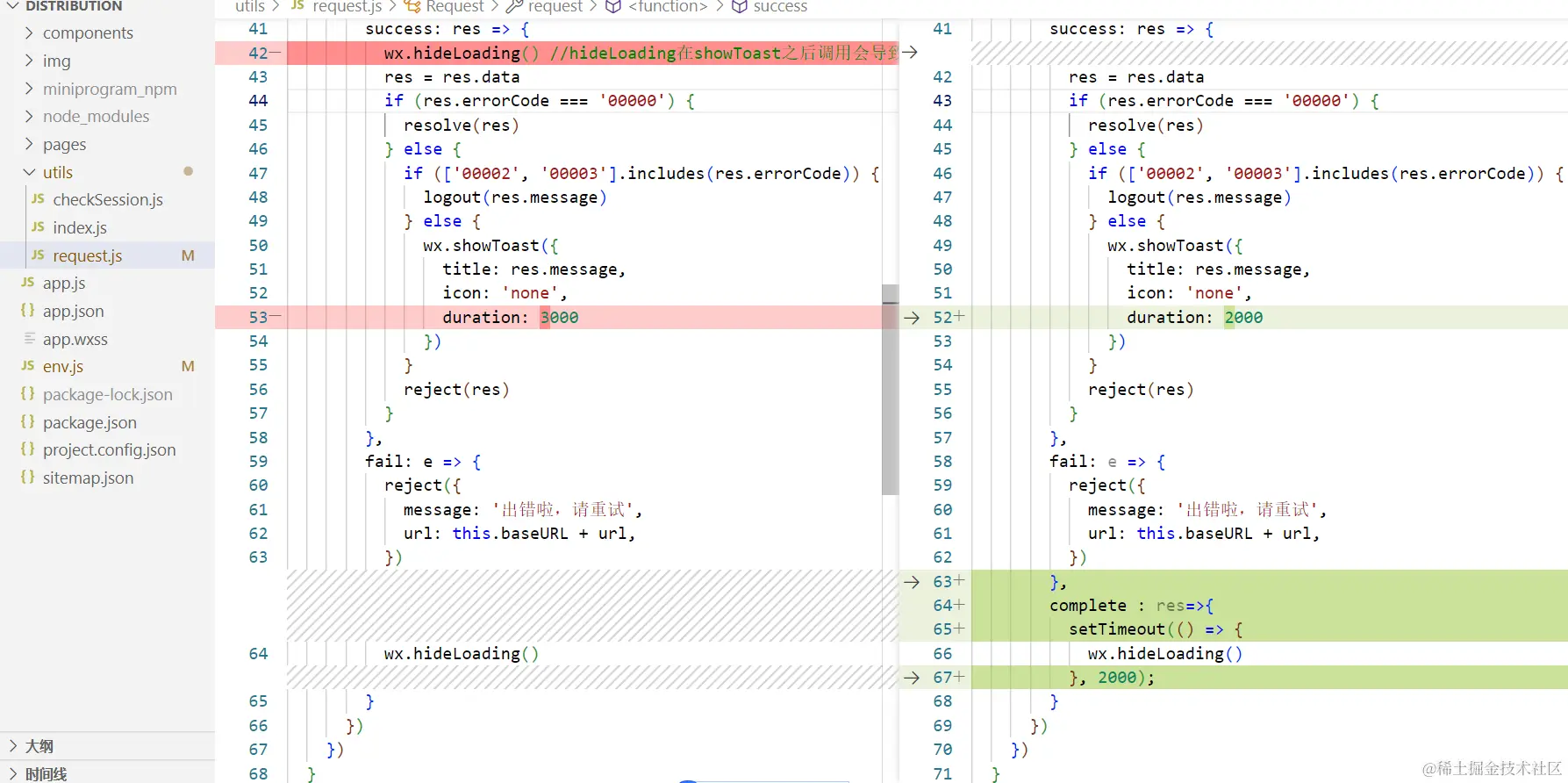
Task: Click the added marker at right line 52
Action: 960,317
